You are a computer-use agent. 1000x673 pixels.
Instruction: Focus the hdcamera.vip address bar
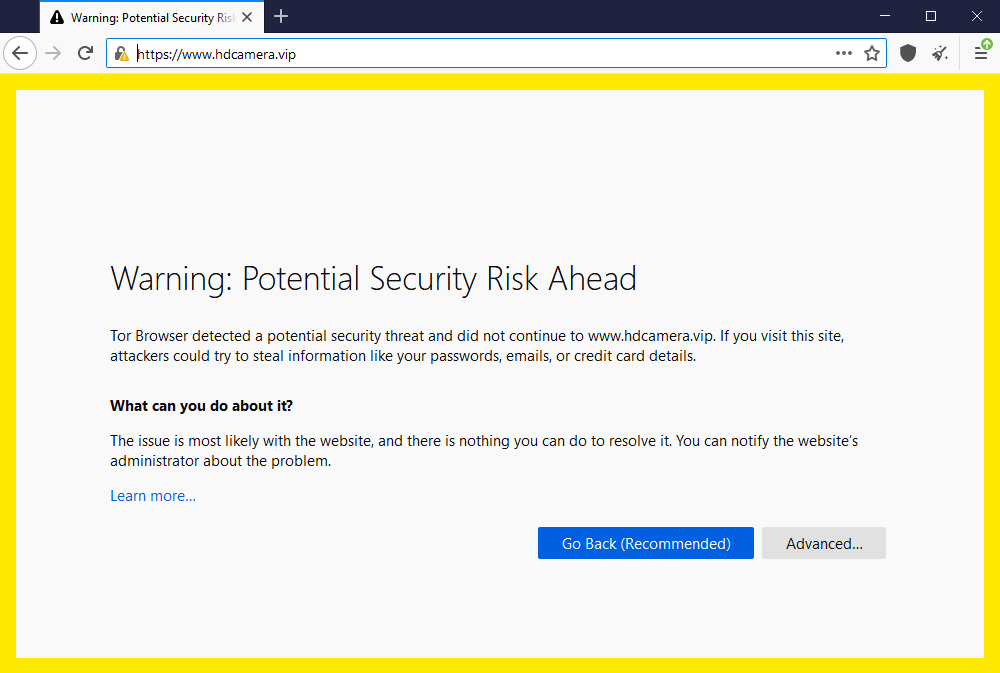(485, 54)
